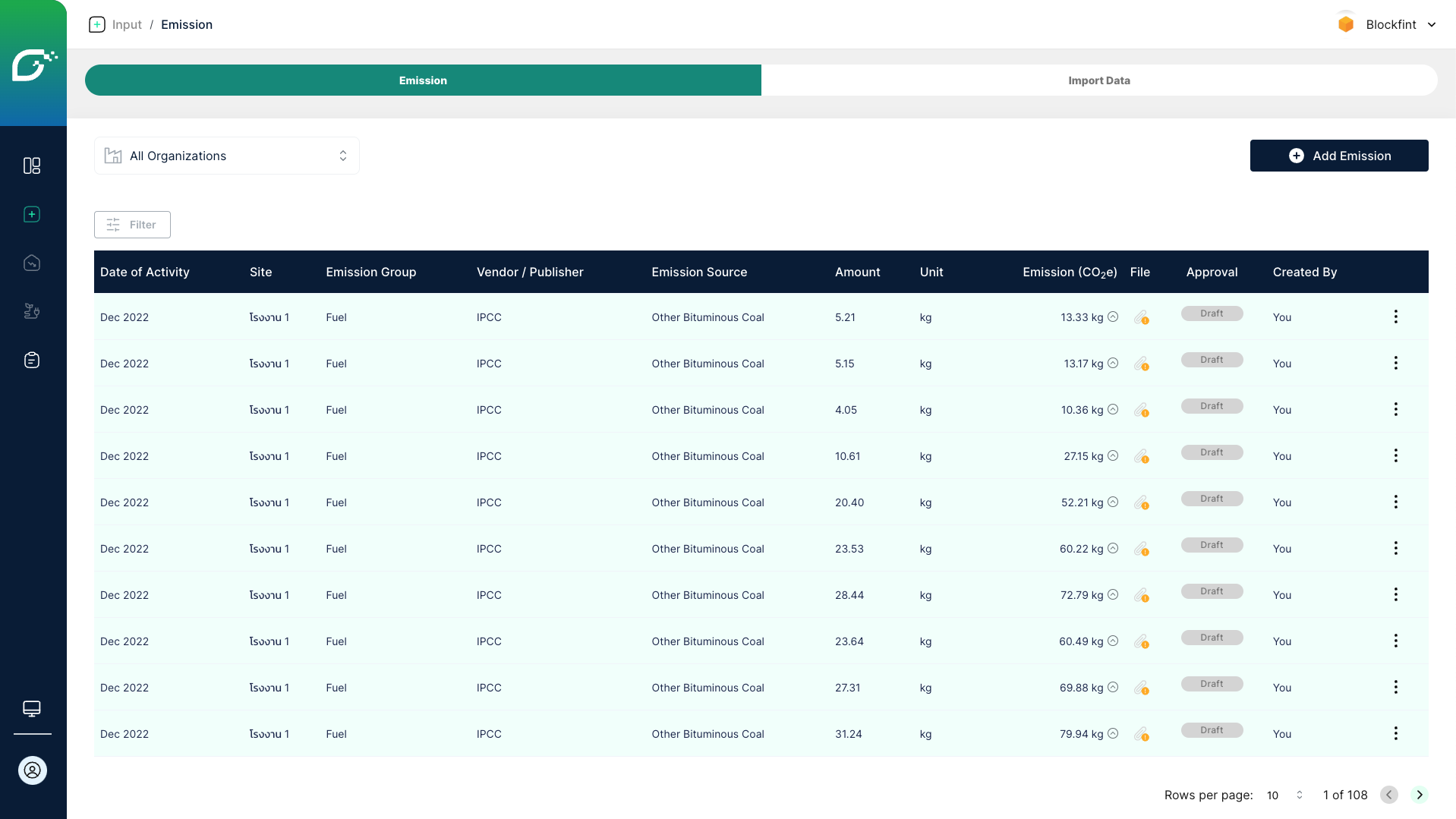Viewport: 1456px width, 819px height.
Task: Click the Emission (CO2e) column header
Action: click(1069, 272)
